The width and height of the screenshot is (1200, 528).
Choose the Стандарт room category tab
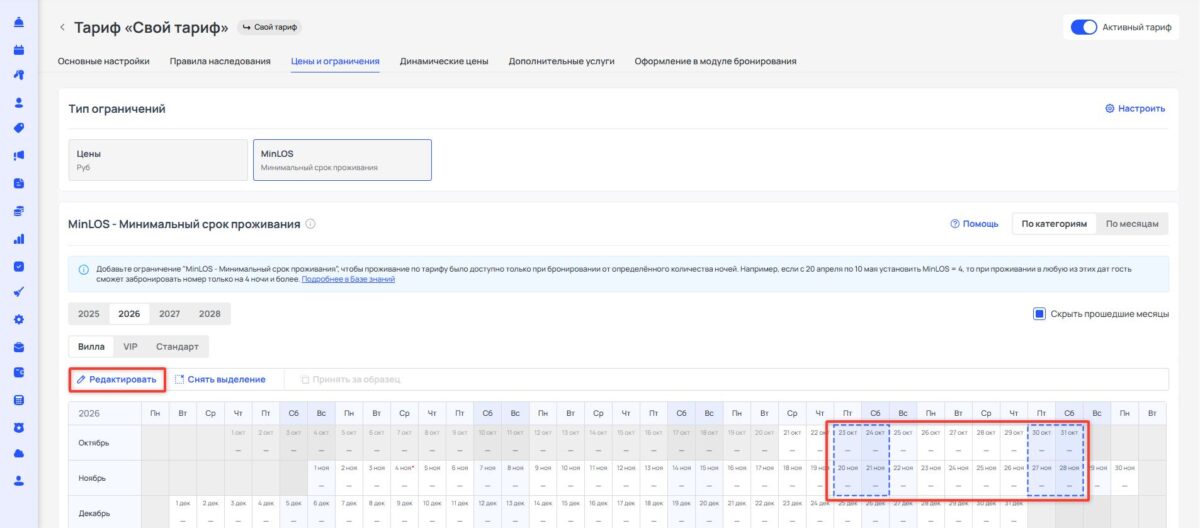177,347
